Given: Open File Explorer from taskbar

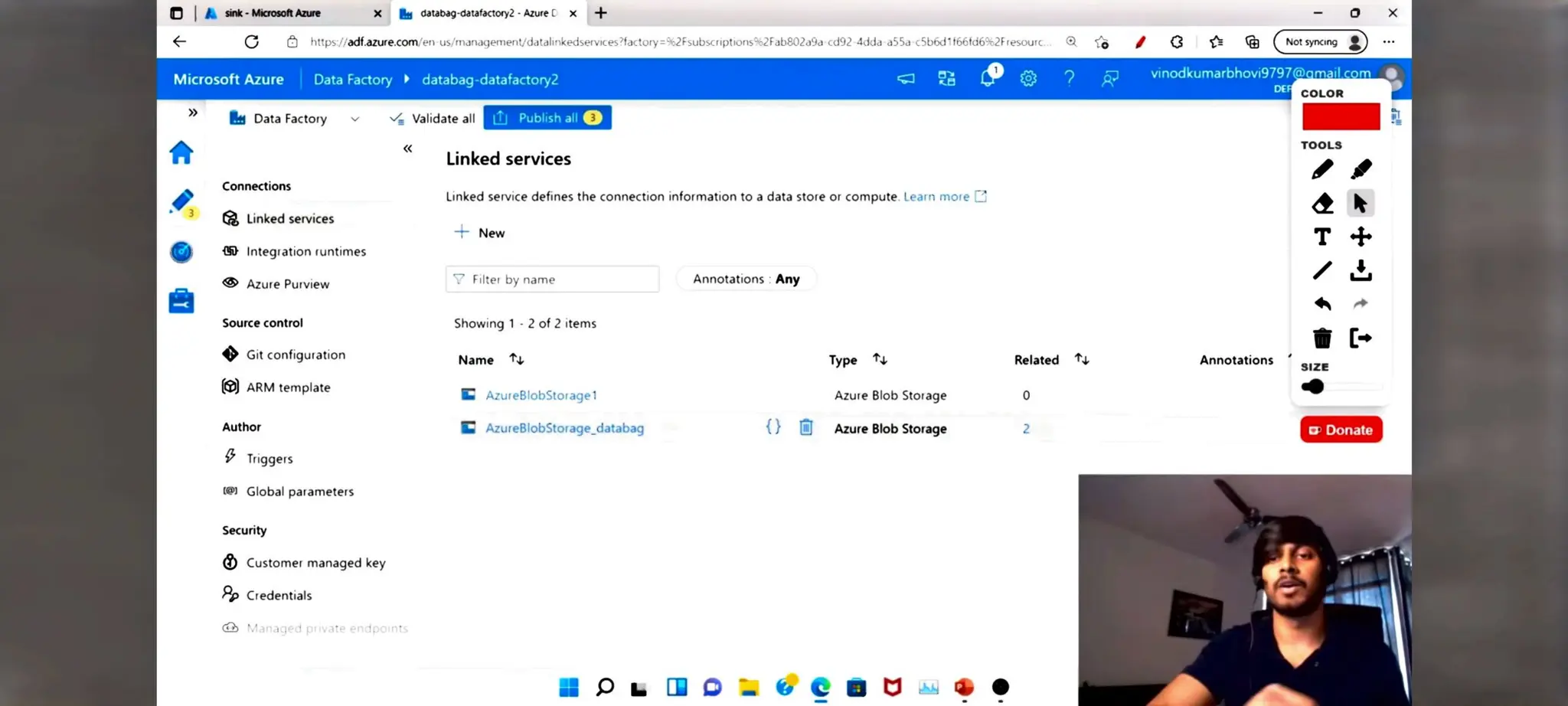Looking at the screenshot, I should coord(749,687).
